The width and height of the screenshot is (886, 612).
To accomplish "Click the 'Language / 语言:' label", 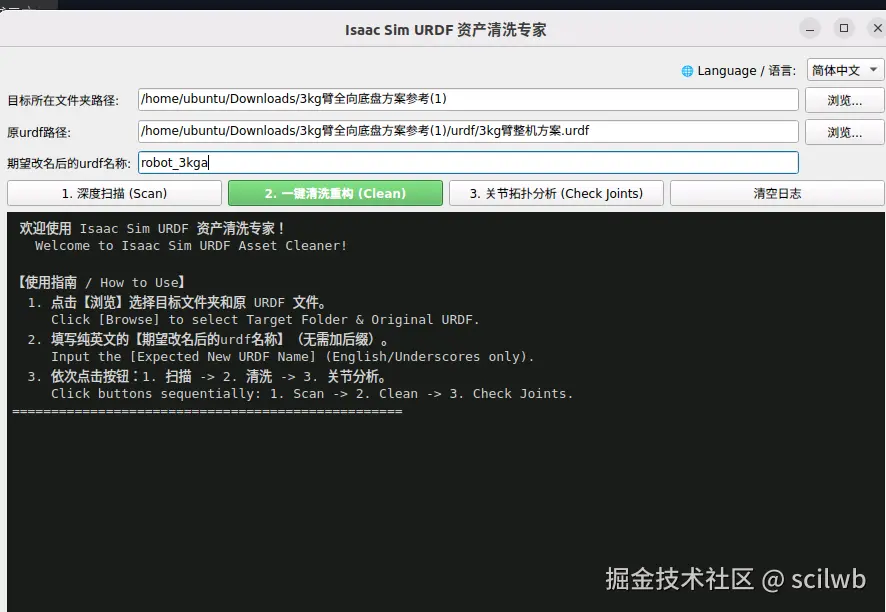I will [746, 71].
